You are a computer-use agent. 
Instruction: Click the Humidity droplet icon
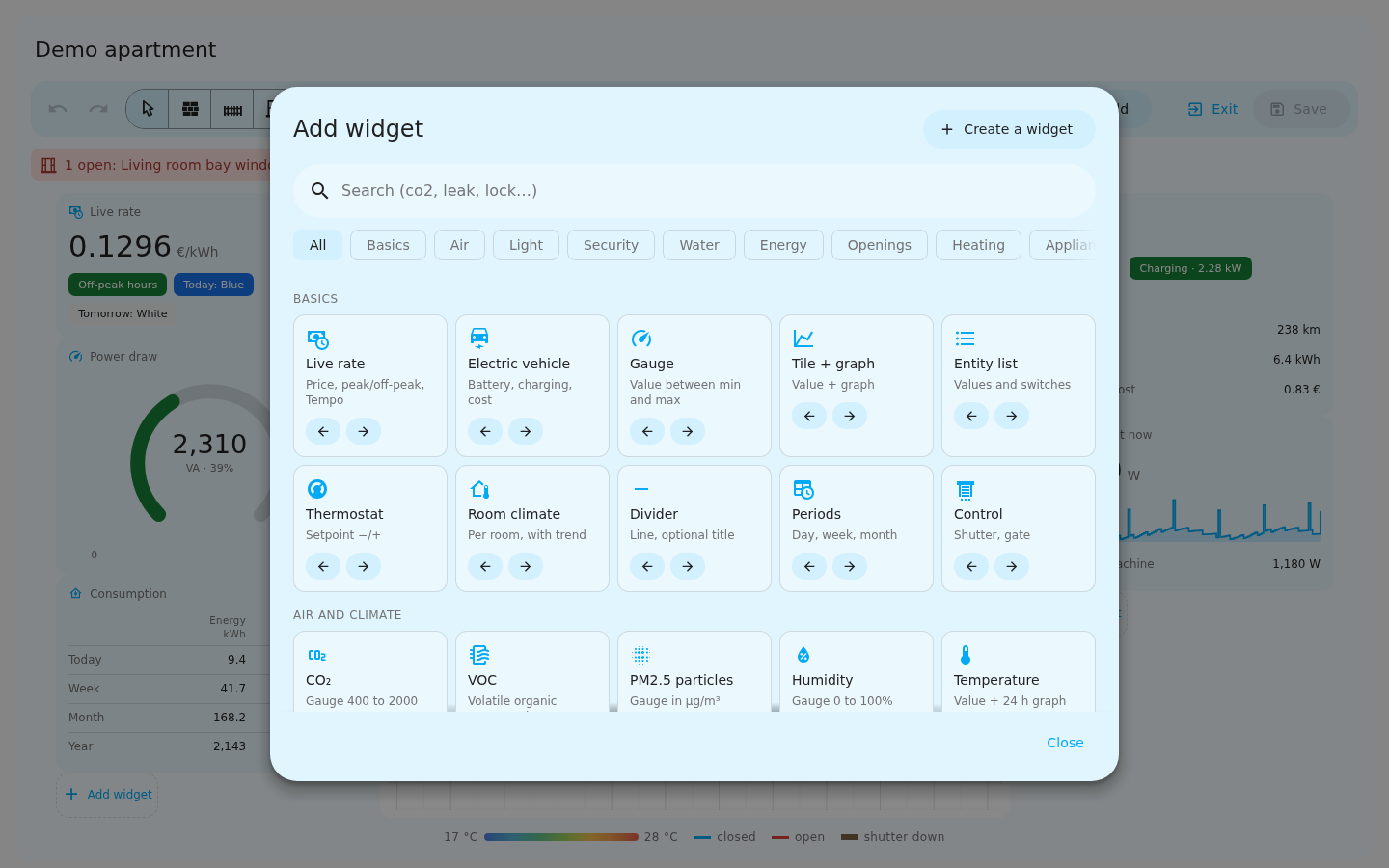click(x=803, y=655)
